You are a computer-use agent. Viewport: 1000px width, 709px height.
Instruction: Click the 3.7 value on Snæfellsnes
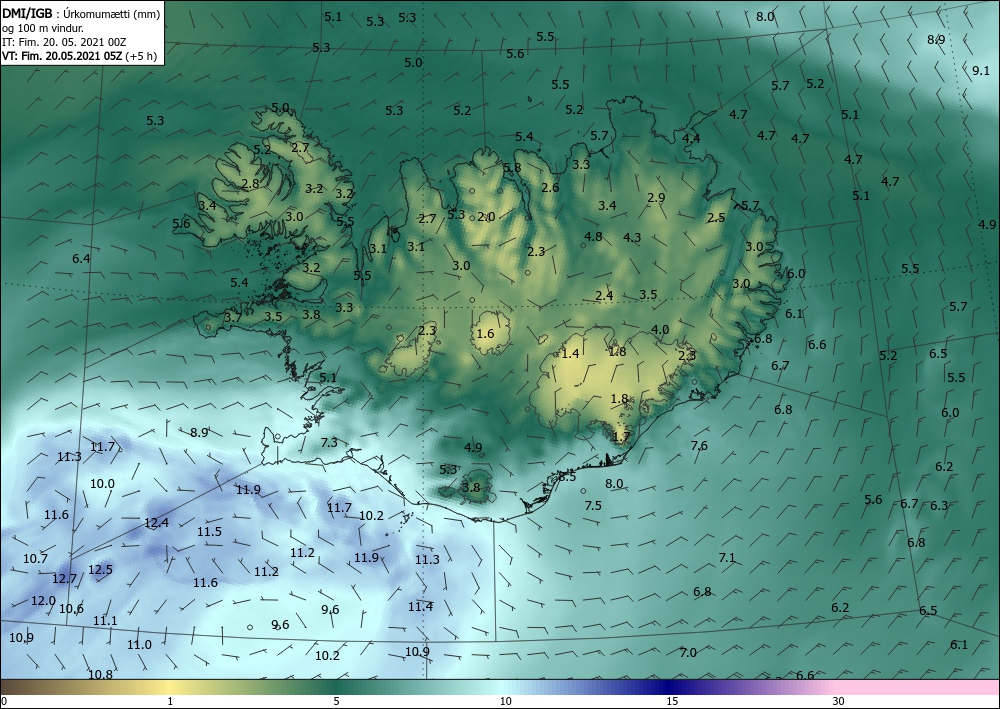(x=233, y=317)
